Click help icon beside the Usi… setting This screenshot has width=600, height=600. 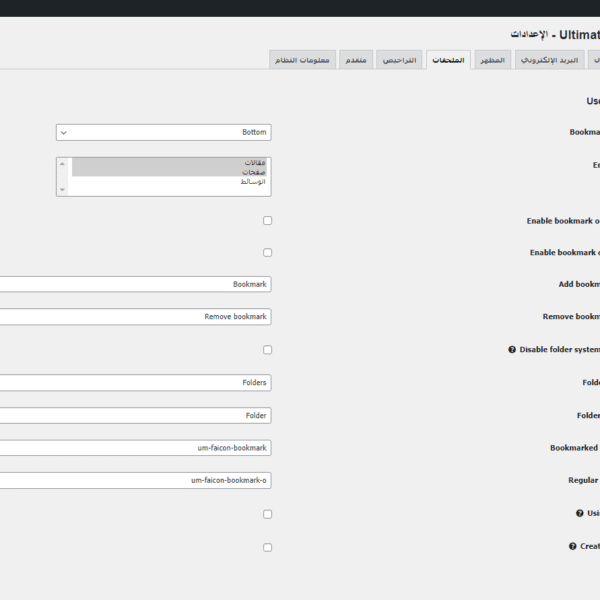tap(579, 513)
